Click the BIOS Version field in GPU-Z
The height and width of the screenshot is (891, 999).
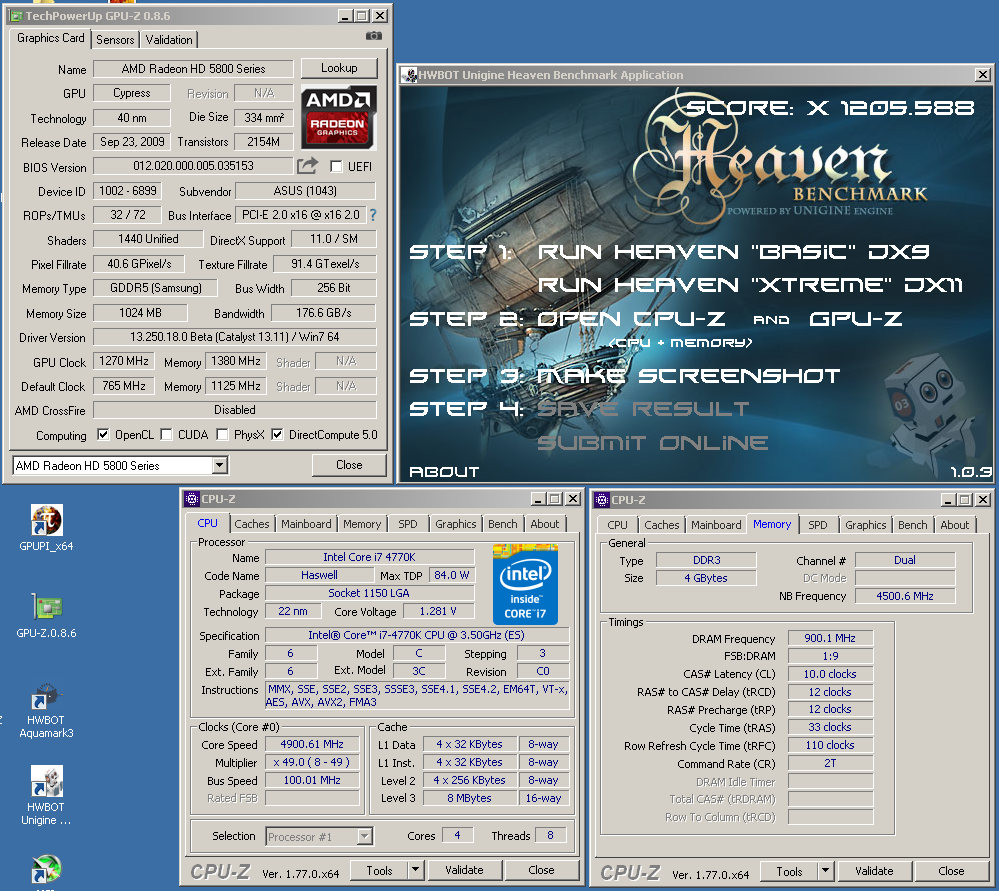pos(193,166)
